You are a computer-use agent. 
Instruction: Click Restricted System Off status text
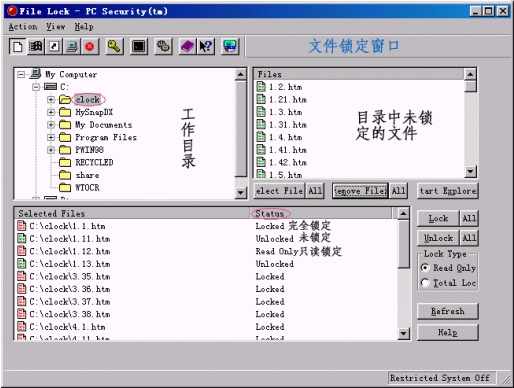(440, 378)
